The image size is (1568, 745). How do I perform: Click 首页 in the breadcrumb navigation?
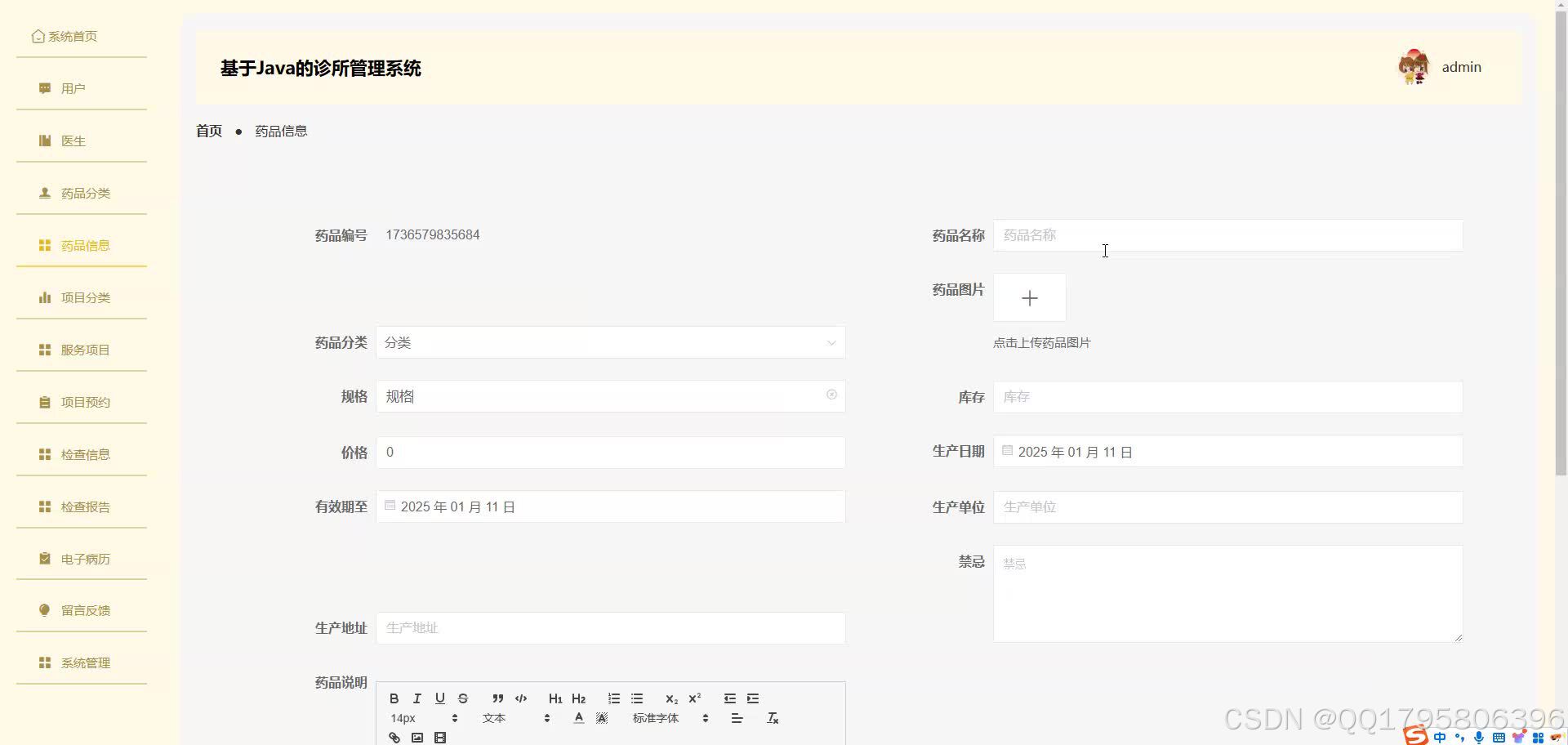point(208,131)
